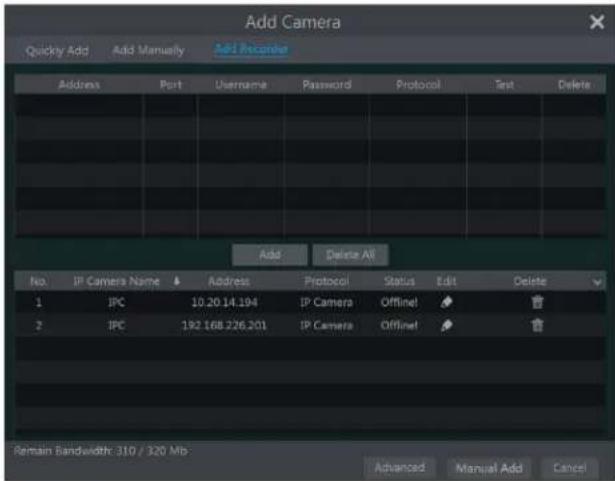Delete the camera at 192.168.226.201
This screenshot has width=615, height=481.
tap(537, 325)
